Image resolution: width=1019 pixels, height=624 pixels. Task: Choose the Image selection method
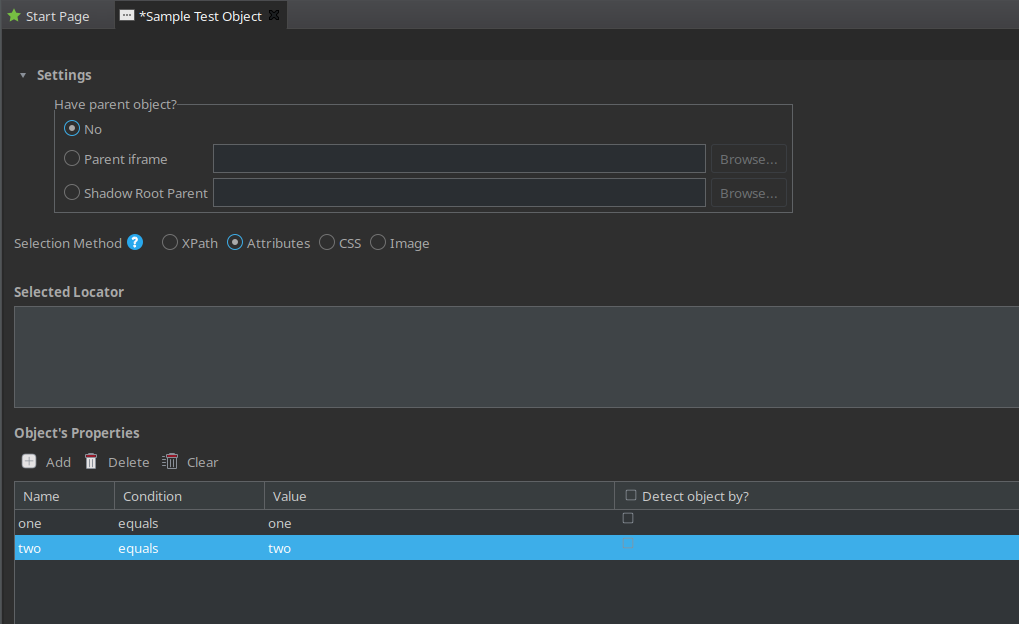378,242
